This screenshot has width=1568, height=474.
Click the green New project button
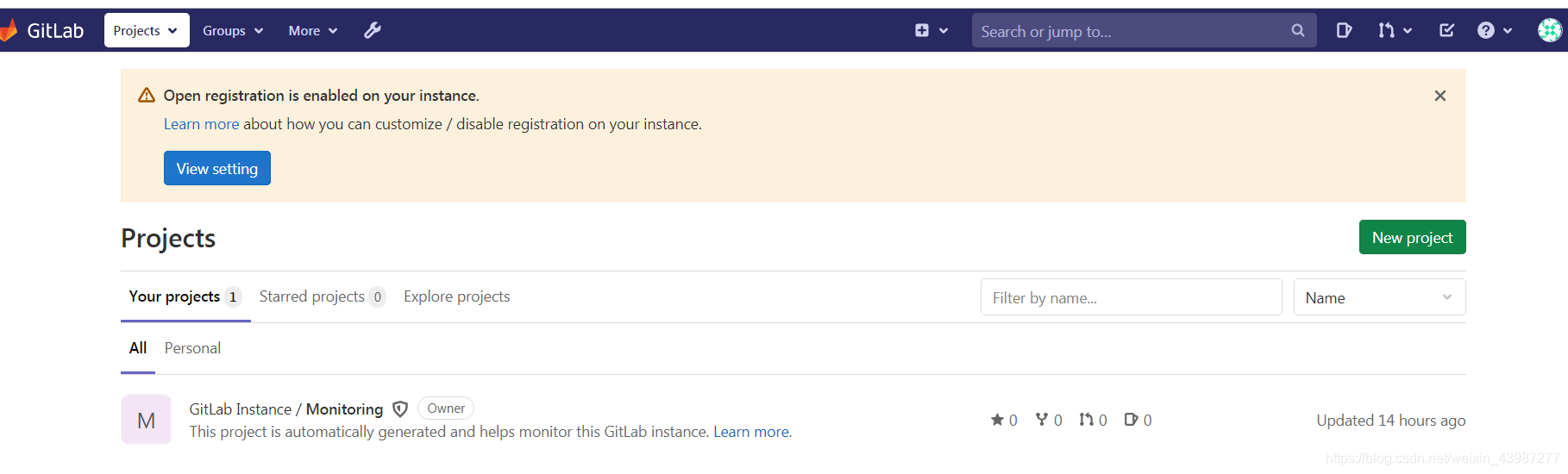click(x=1412, y=237)
